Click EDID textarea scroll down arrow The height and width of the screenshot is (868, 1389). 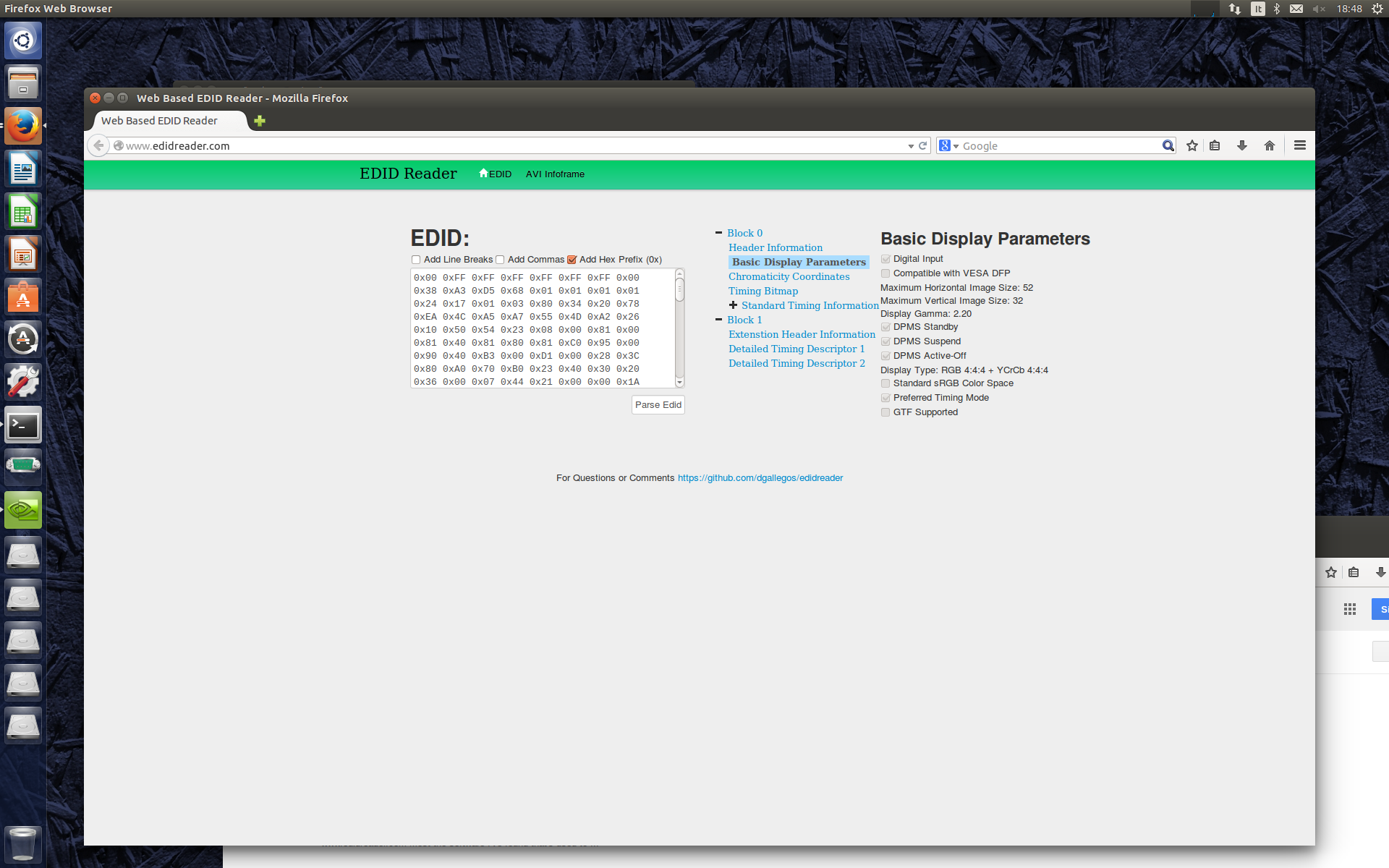tap(679, 383)
